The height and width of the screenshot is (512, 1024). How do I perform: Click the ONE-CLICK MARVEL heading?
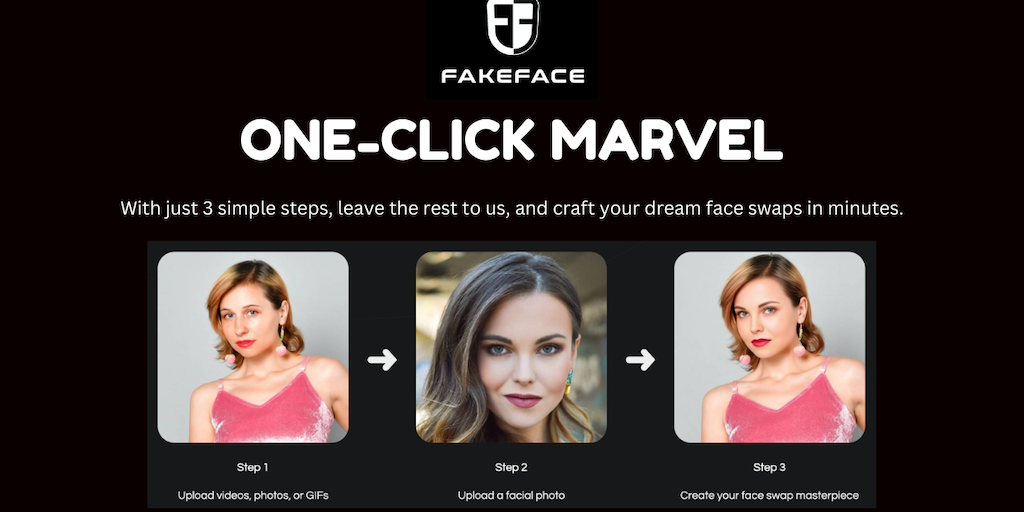pyautogui.click(x=511, y=140)
